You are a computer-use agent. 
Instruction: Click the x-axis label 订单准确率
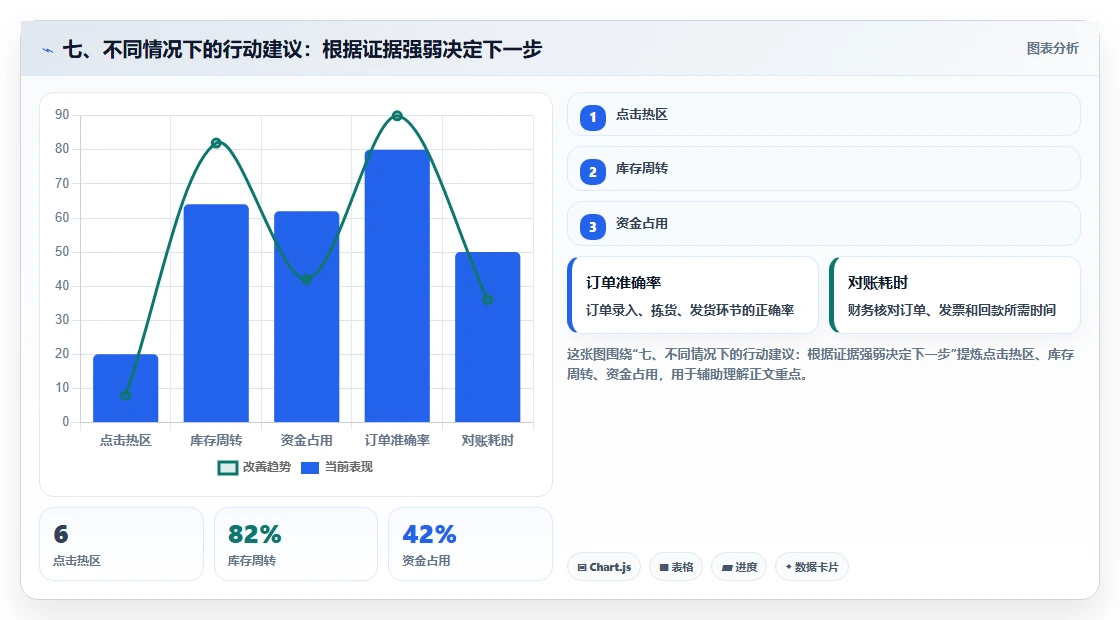click(x=397, y=441)
